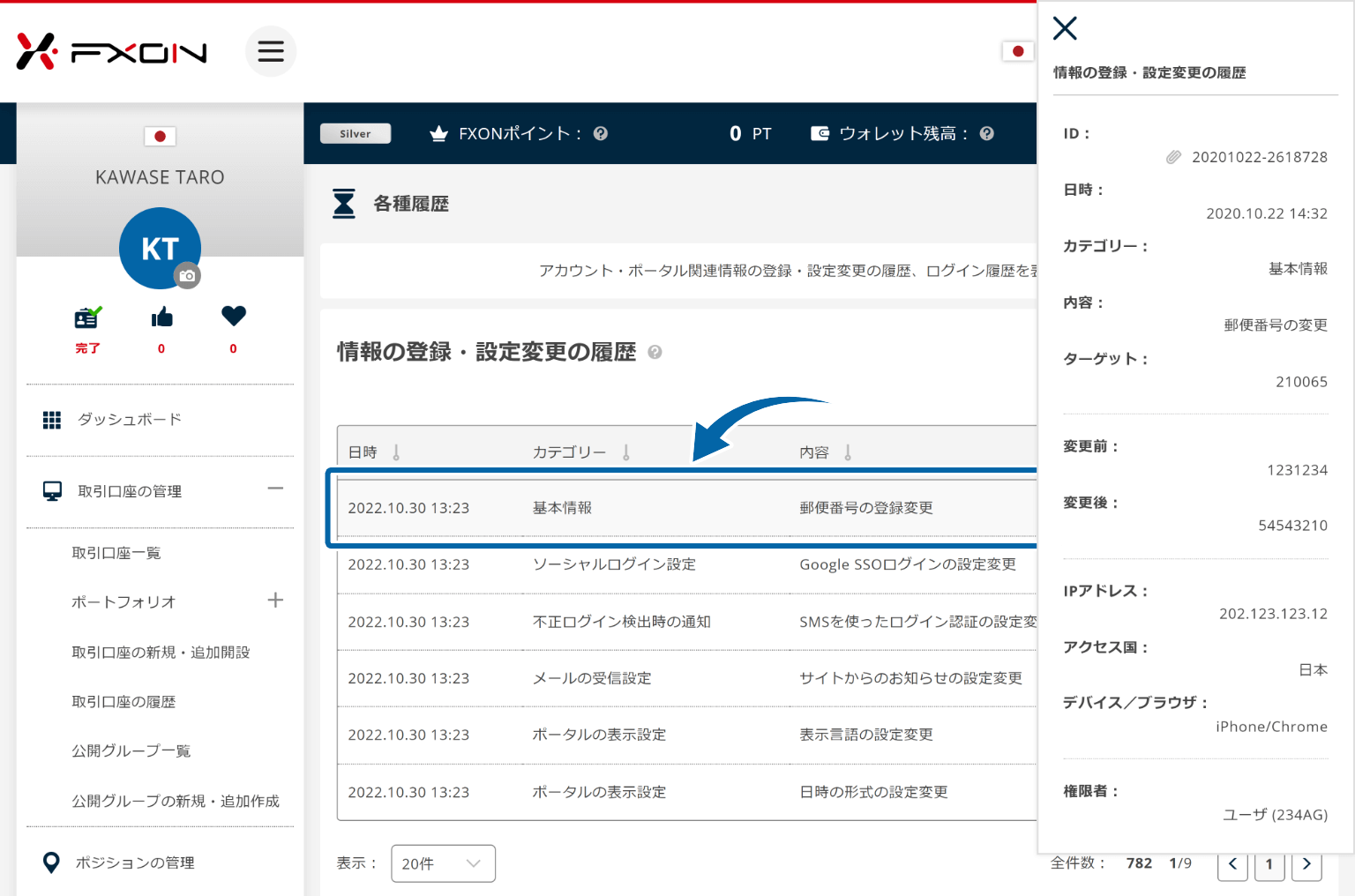This screenshot has width=1355, height=896.
Task: Click the wallet icon beside ウォレット残高
Action: (x=820, y=133)
